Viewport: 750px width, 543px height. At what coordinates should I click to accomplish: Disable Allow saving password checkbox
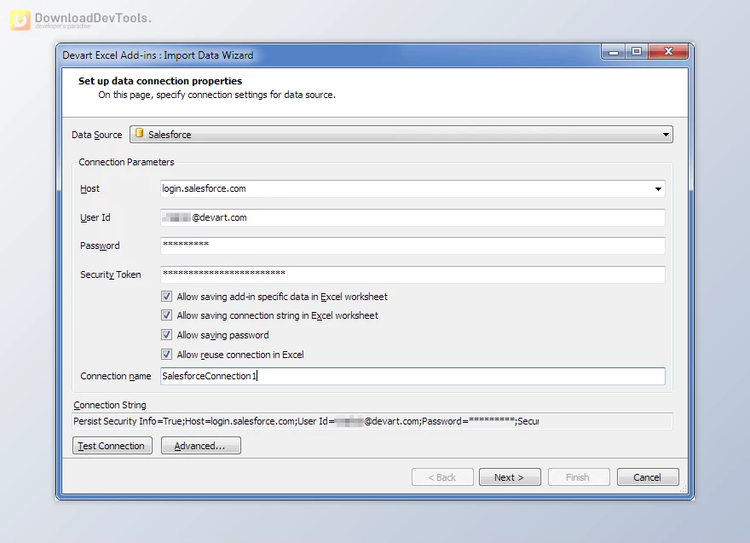pos(166,335)
